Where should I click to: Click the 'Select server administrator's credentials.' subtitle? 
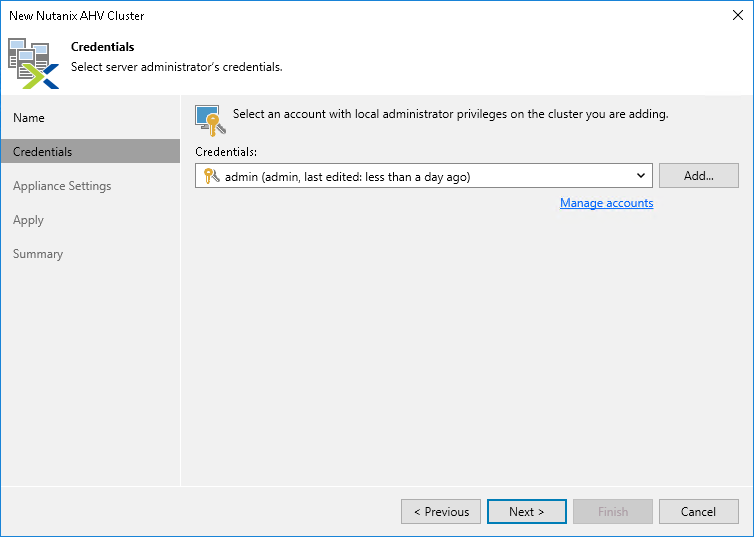click(x=176, y=67)
